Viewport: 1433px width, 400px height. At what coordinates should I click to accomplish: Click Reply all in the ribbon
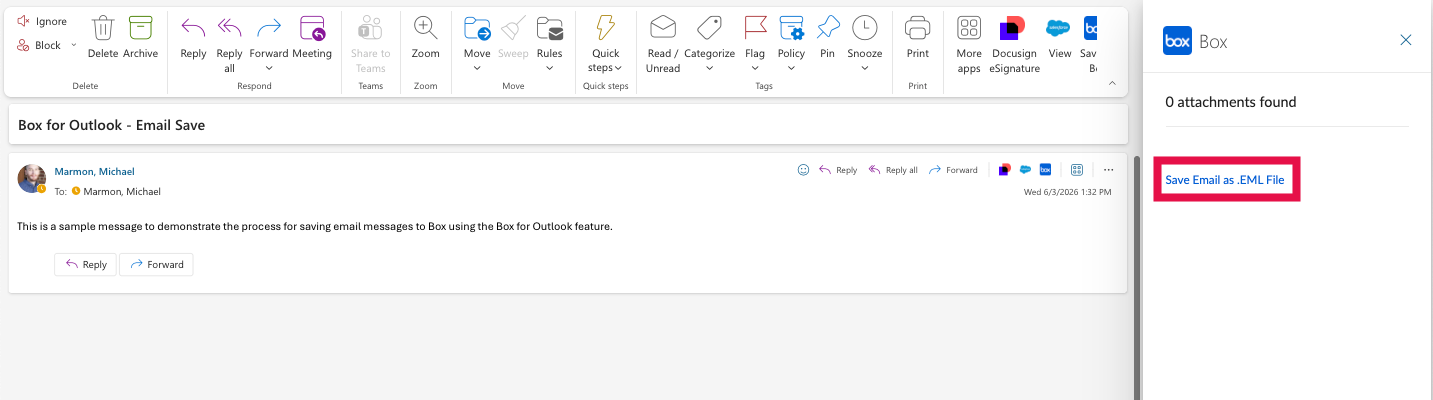point(229,45)
